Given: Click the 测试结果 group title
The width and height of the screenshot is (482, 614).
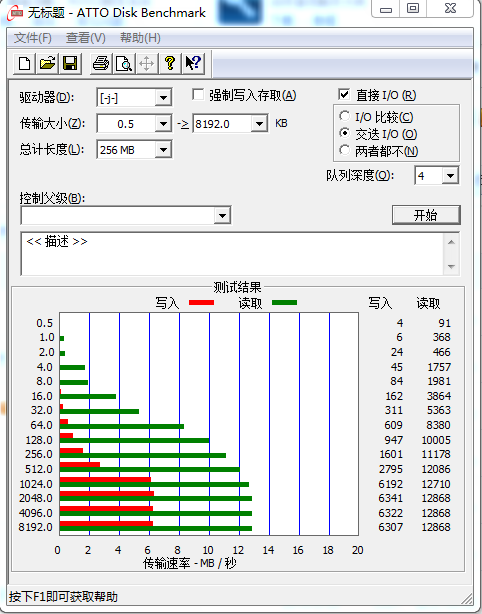Looking at the screenshot, I should coord(237,287).
